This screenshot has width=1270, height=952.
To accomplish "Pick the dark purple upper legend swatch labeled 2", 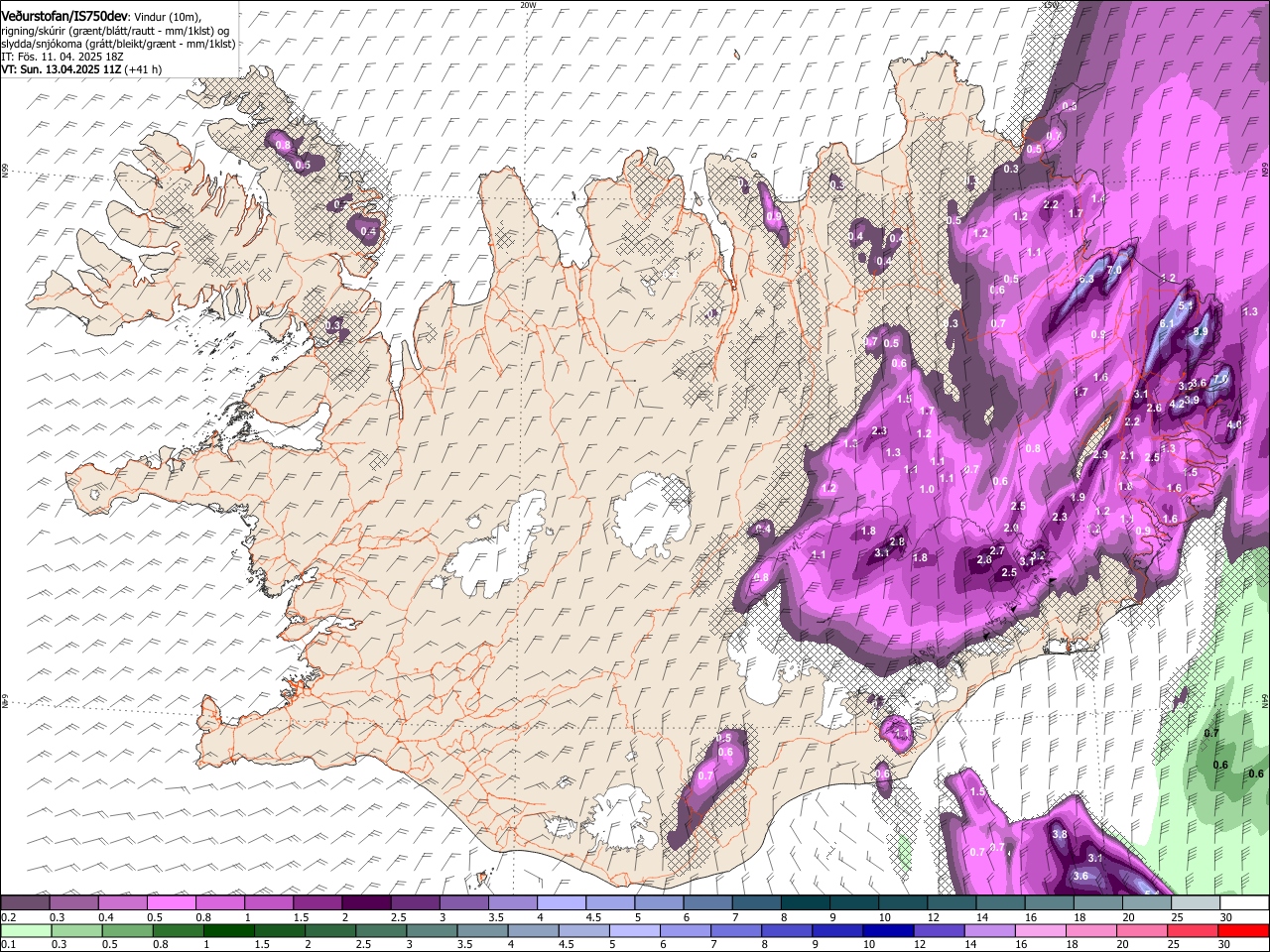I will 365,903.
